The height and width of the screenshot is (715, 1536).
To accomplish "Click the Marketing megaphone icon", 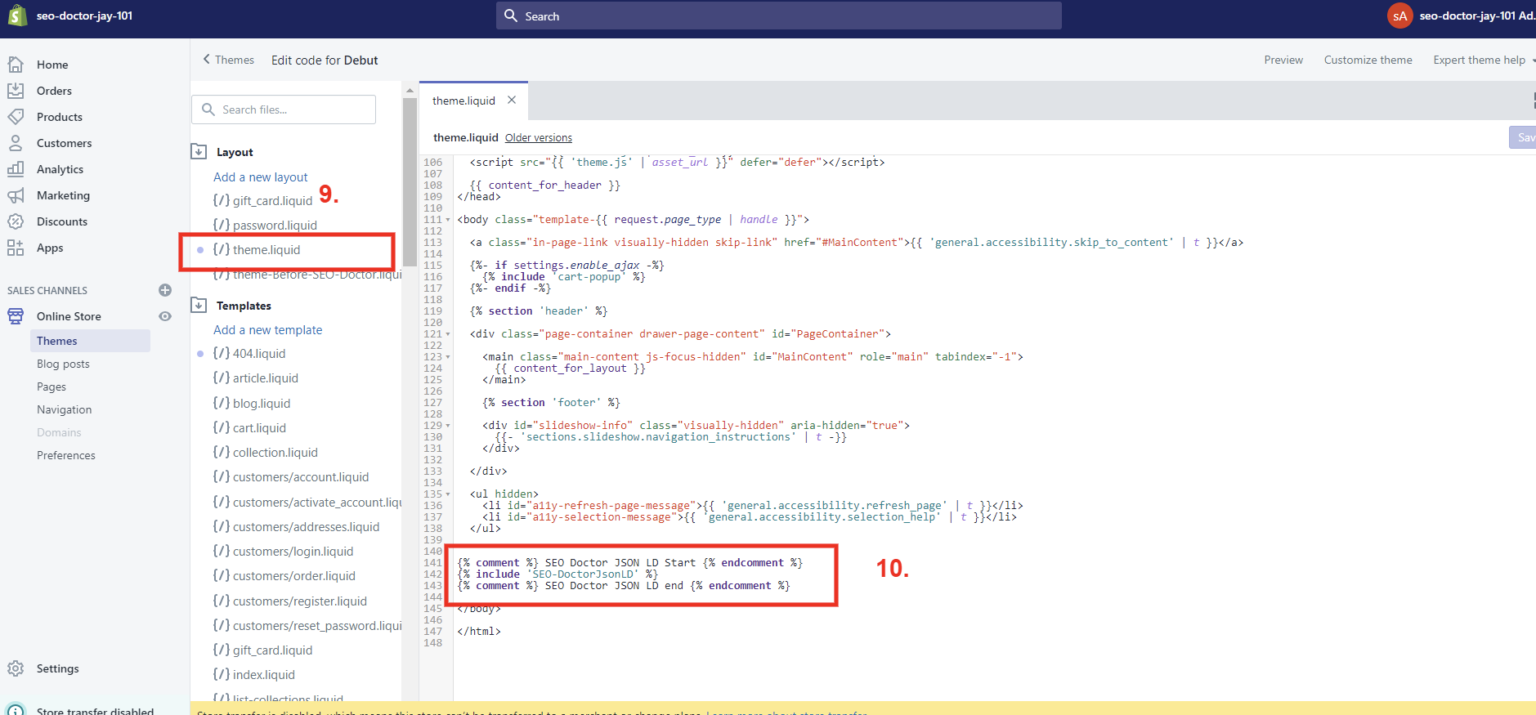I will click(16, 196).
